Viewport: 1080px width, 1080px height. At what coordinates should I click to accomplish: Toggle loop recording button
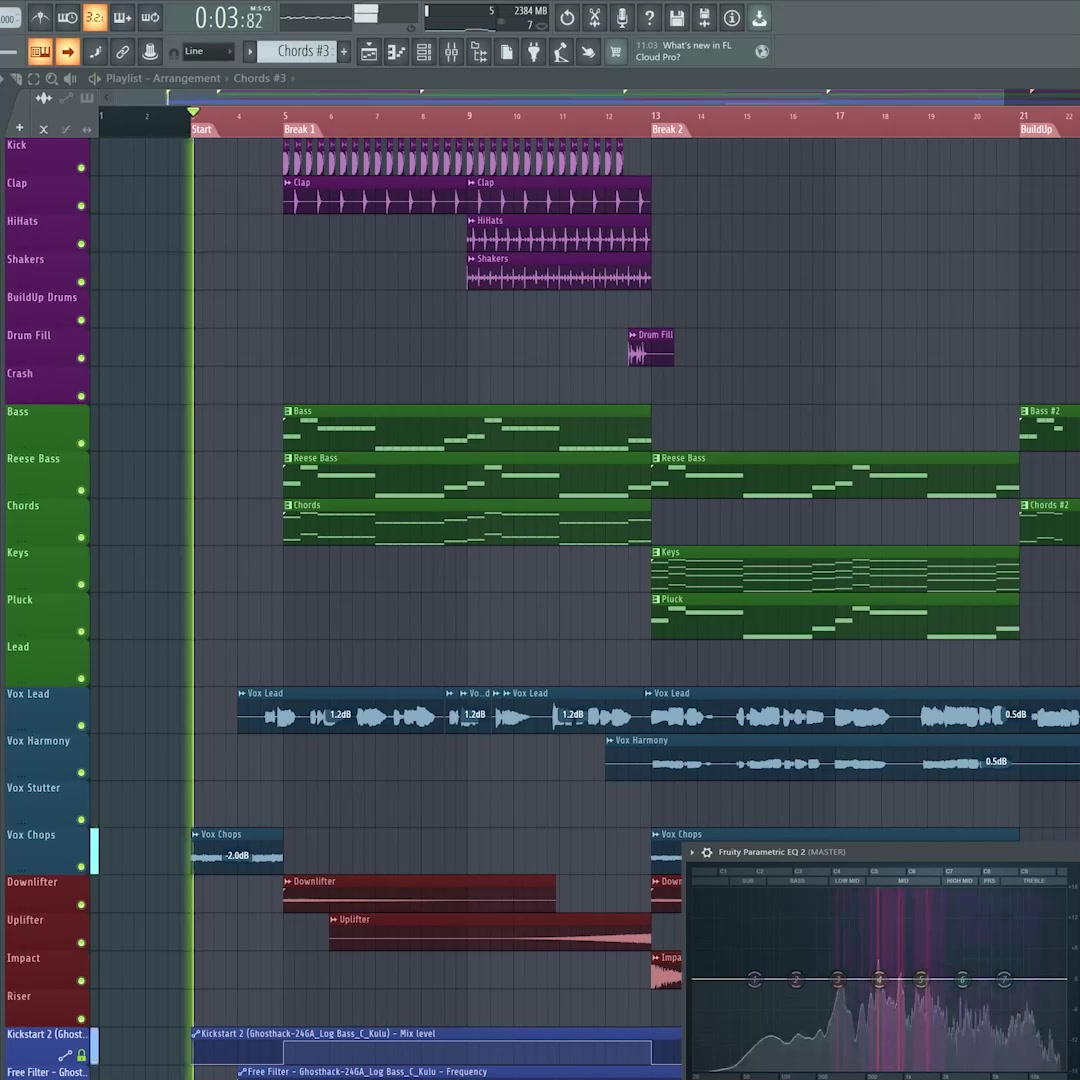coord(150,18)
